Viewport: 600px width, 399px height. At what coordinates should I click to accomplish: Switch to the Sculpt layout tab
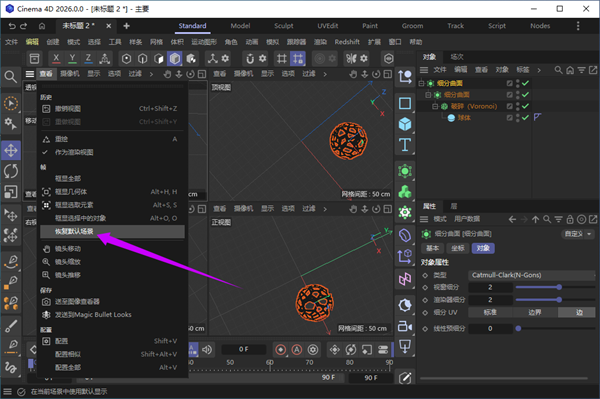click(x=284, y=26)
